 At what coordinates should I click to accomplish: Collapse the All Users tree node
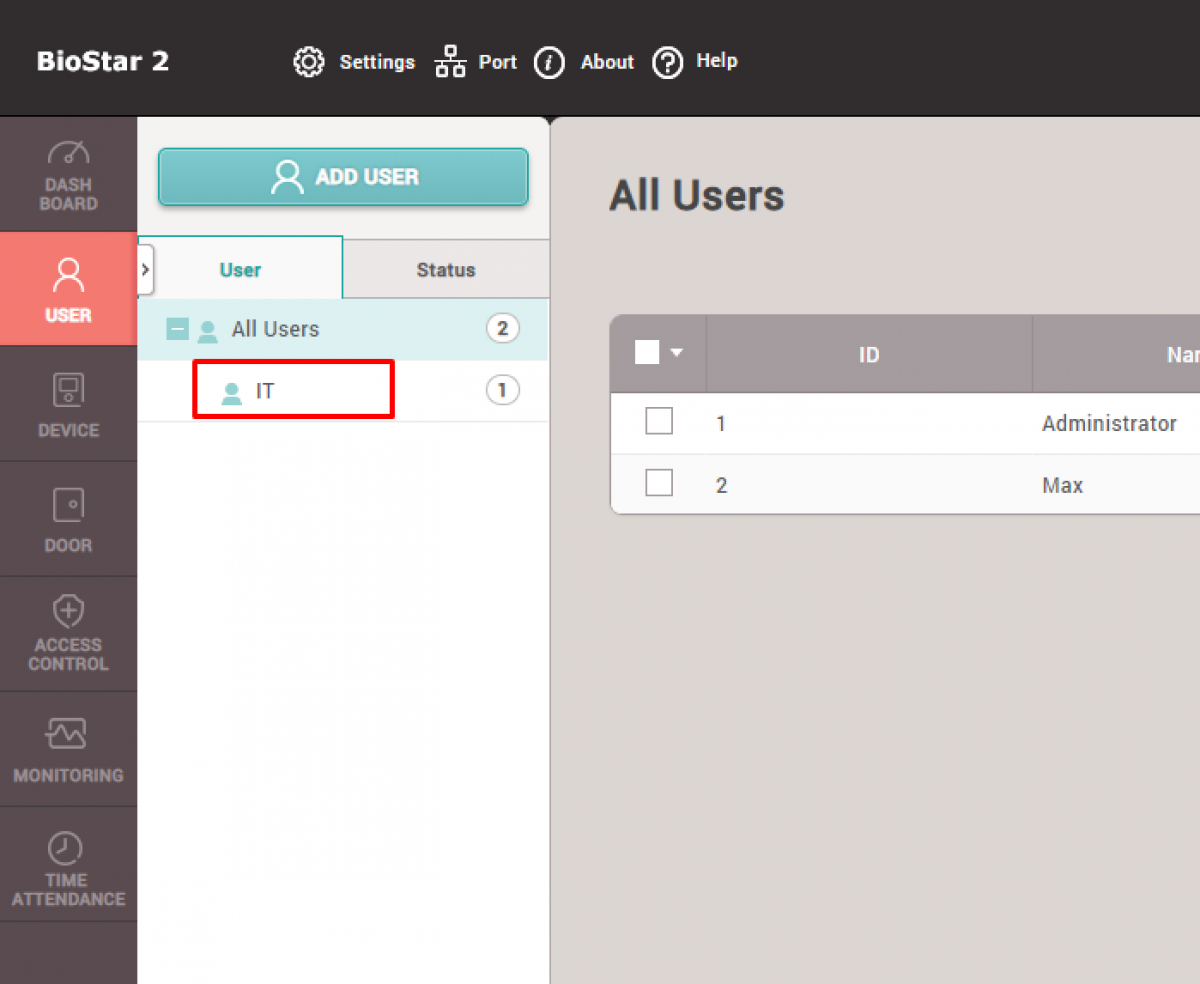coord(177,329)
